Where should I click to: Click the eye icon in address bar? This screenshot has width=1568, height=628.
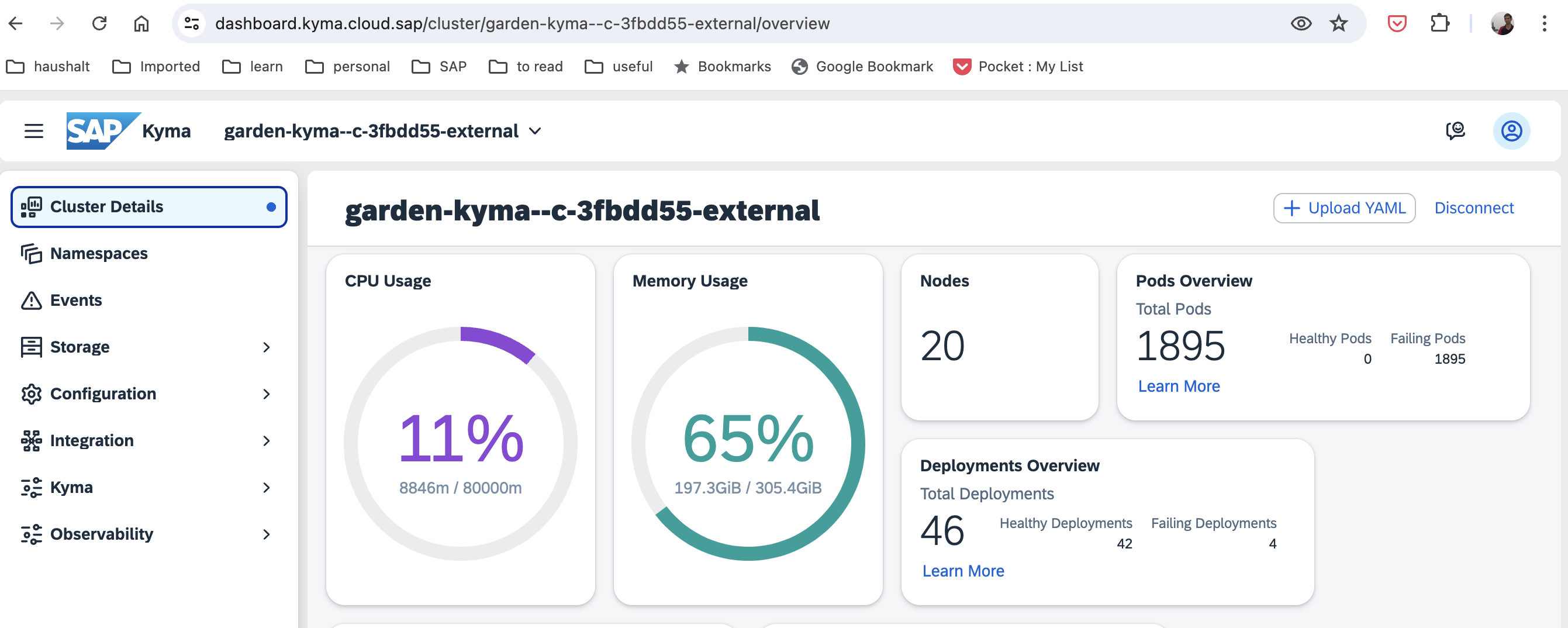click(1301, 24)
